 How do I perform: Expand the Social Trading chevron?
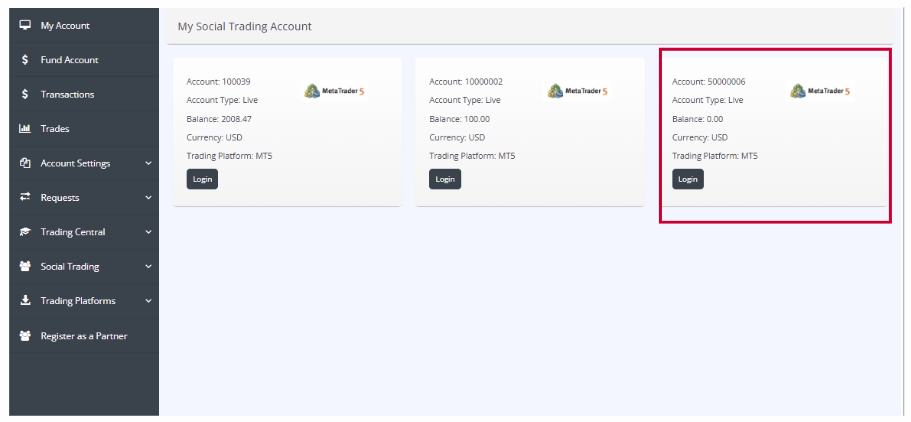tap(148, 267)
